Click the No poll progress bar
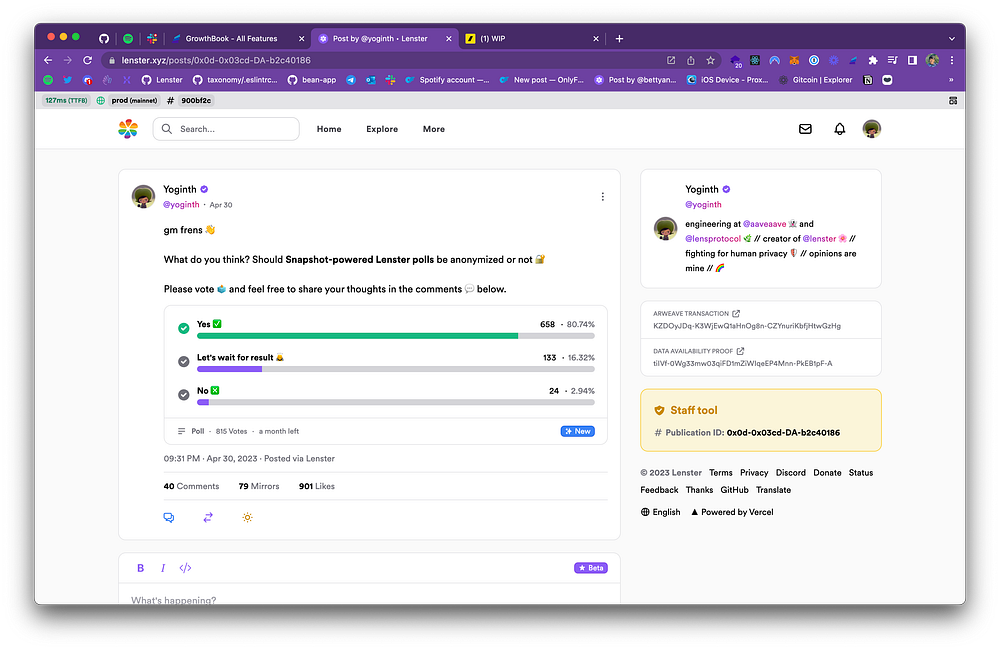 [x=395, y=402]
